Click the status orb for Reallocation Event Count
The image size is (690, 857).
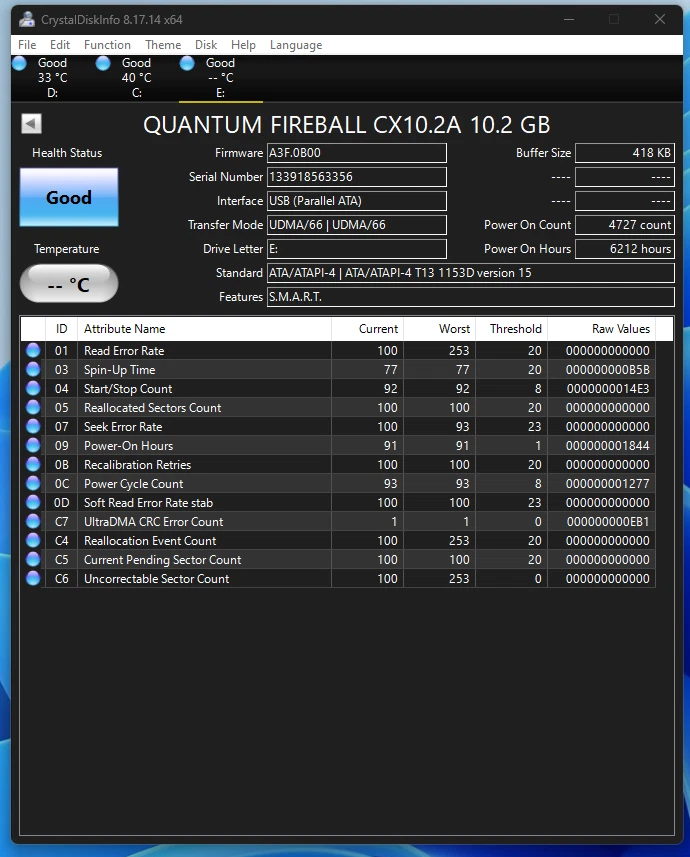pos(33,541)
